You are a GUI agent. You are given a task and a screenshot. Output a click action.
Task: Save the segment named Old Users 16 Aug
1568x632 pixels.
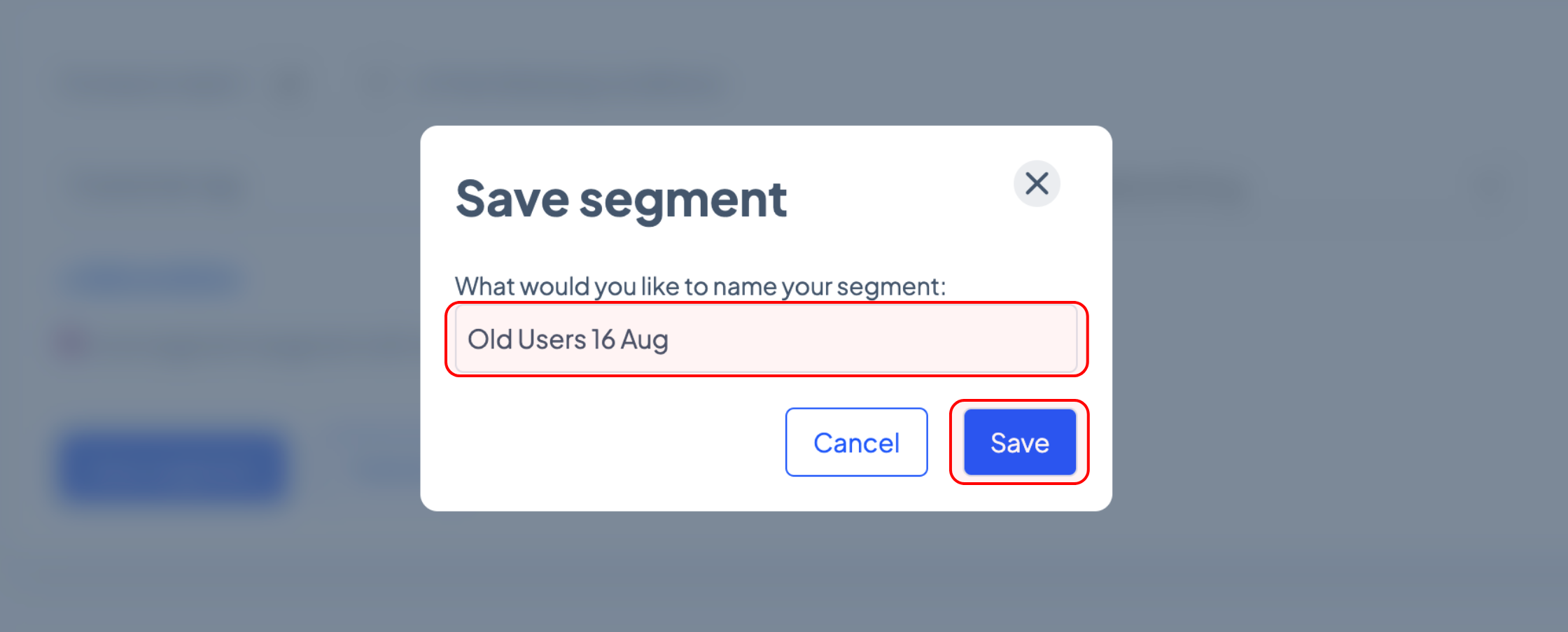1020,442
